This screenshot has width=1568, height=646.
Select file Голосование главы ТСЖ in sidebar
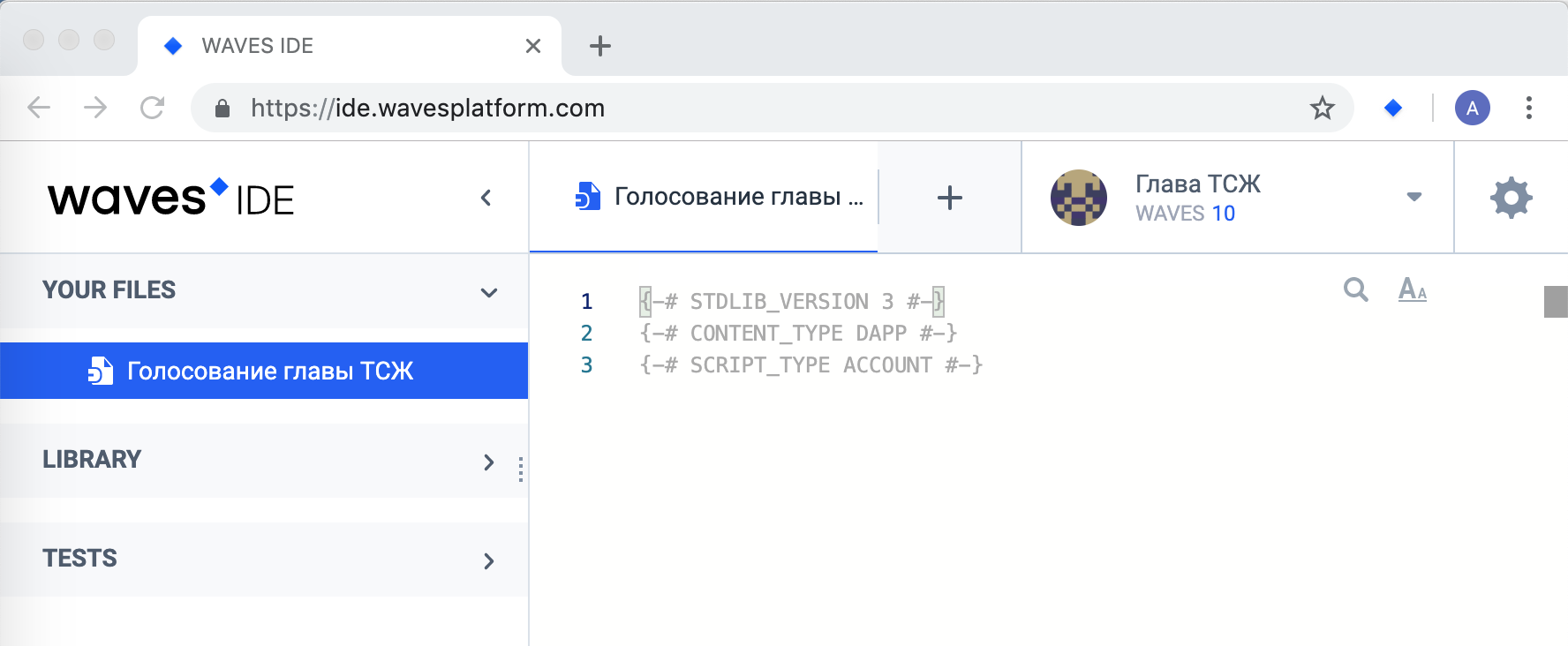click(264, 371)
